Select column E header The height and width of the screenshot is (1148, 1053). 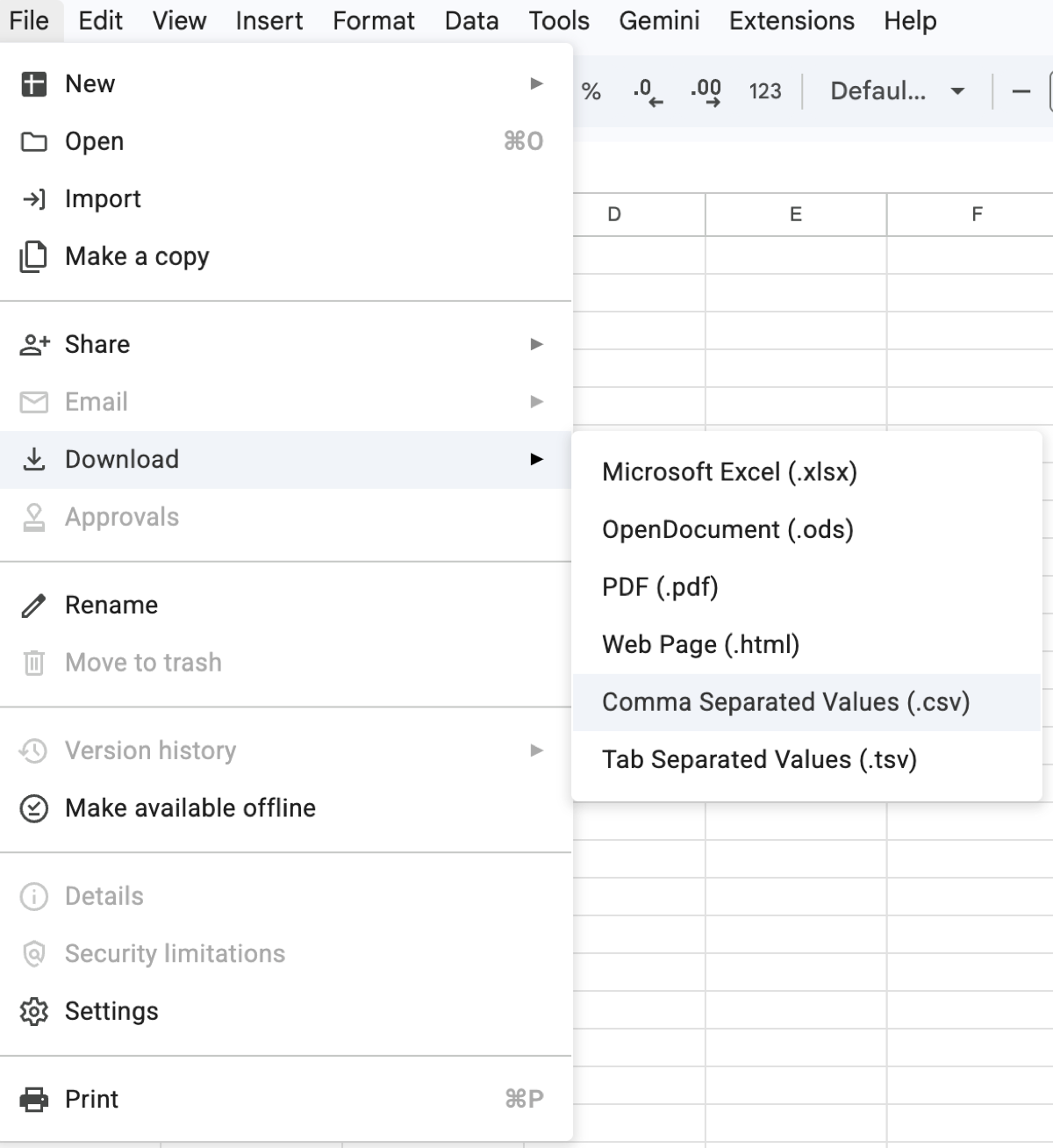pyautogui.click(x=795, y=214)
